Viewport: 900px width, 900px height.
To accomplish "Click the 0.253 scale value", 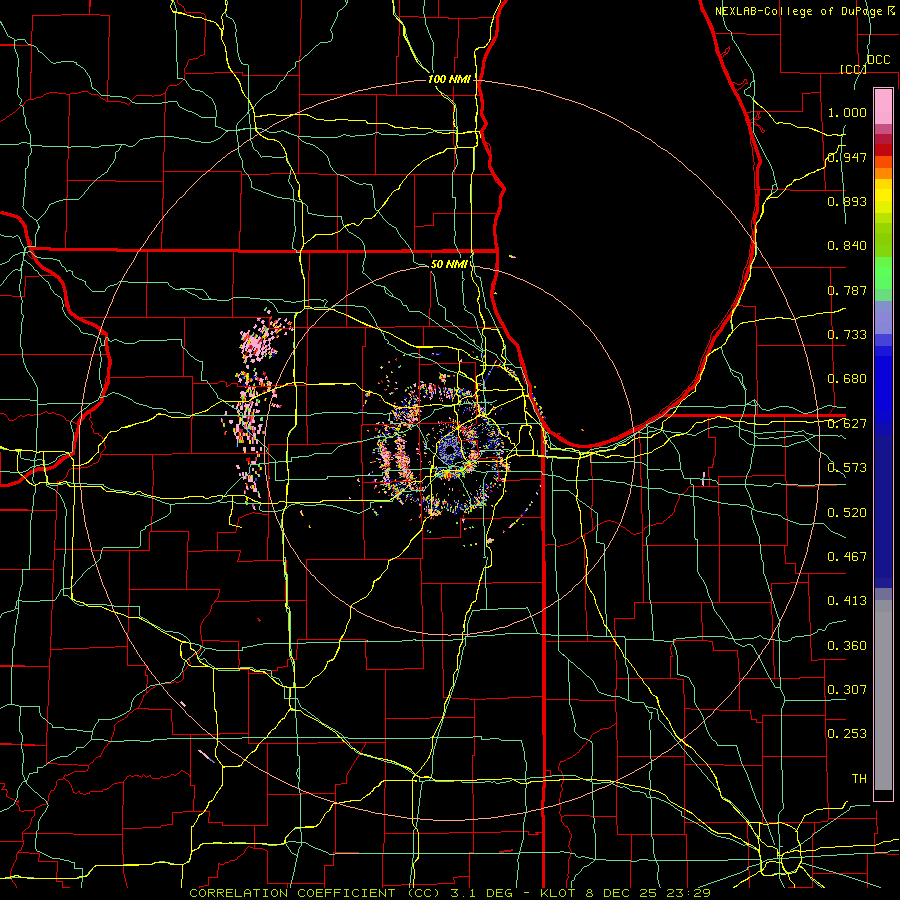I will coord(847,734).
